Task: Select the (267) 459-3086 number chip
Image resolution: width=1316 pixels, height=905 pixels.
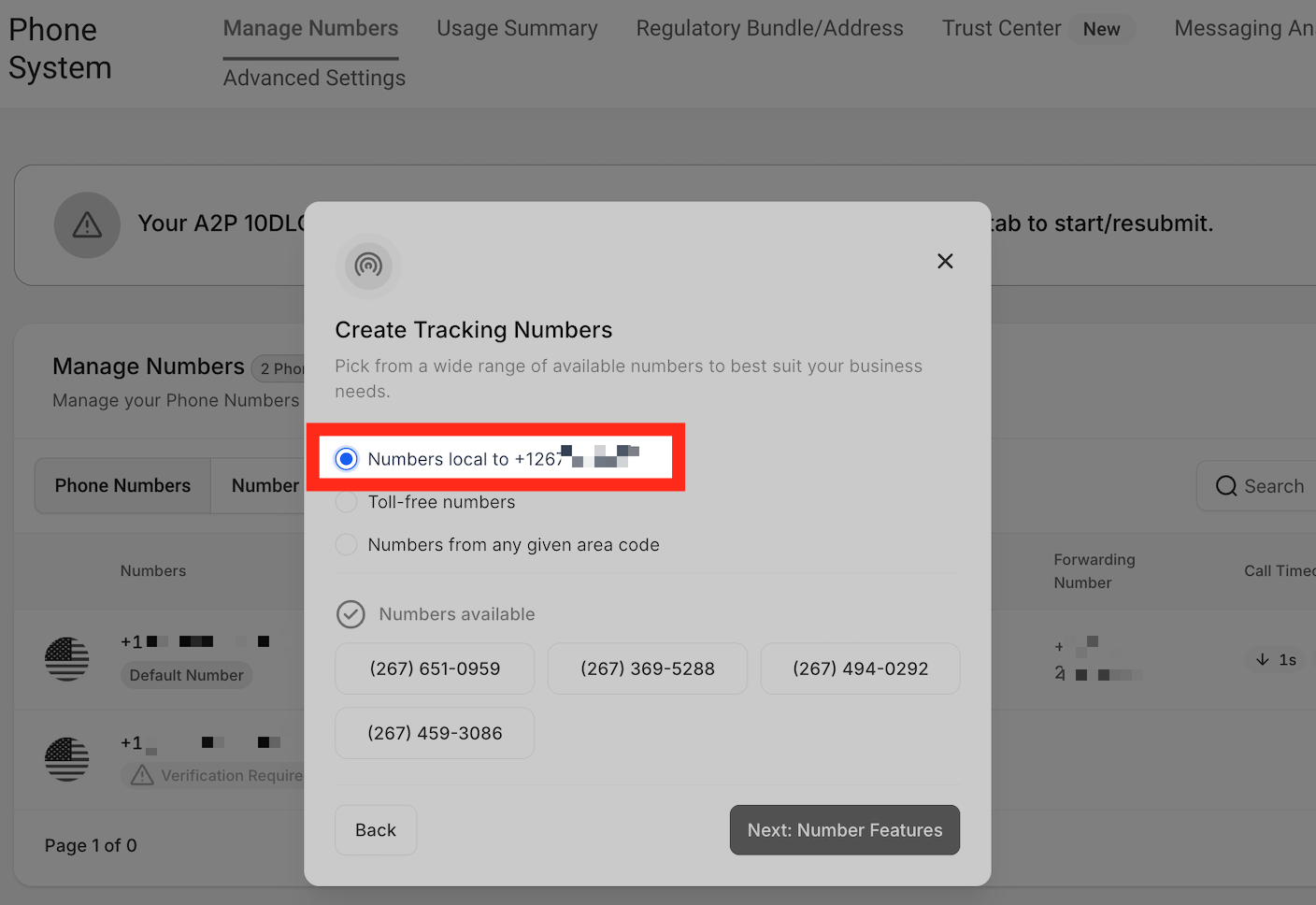Action: click(435, 733)
